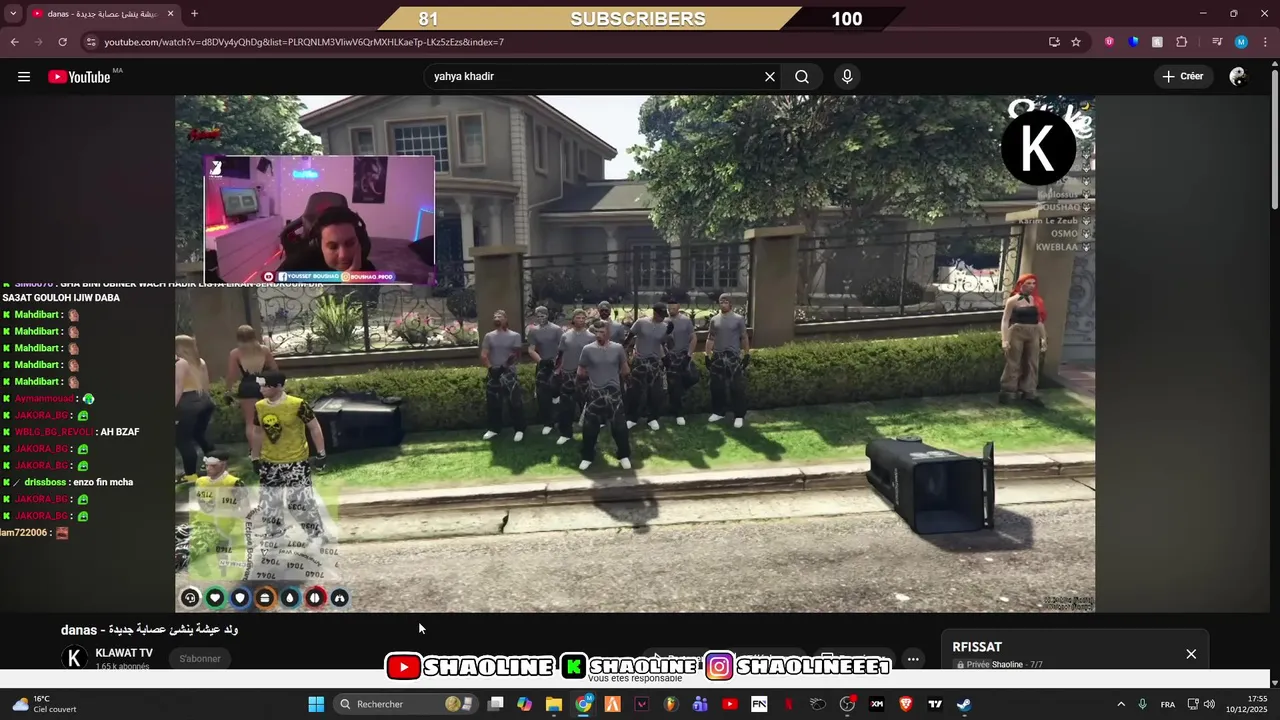Viewport: 1280px width, 720px height.
Task: Open the XM app in the taskbar
Action: (877, 704)
